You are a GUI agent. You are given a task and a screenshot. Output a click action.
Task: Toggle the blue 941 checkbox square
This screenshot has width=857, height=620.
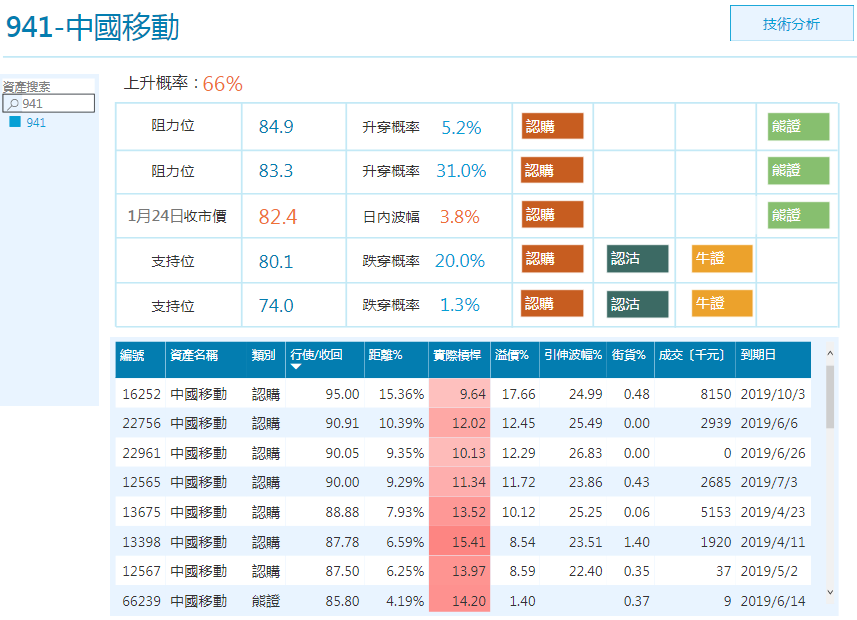(15, 122)
